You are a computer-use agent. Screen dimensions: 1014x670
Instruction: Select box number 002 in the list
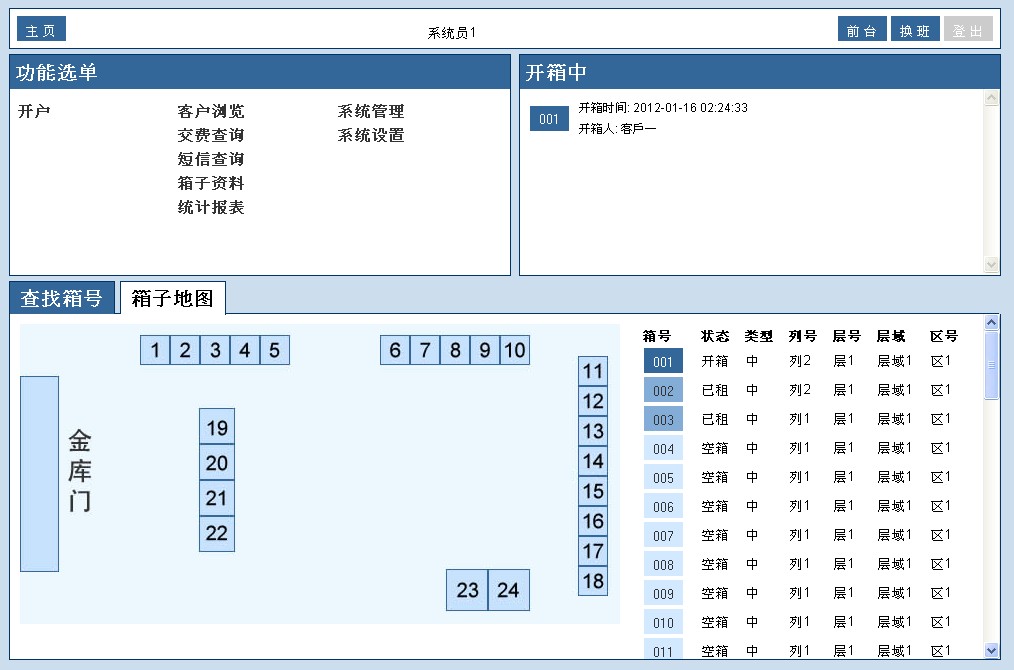click(663, 391)
